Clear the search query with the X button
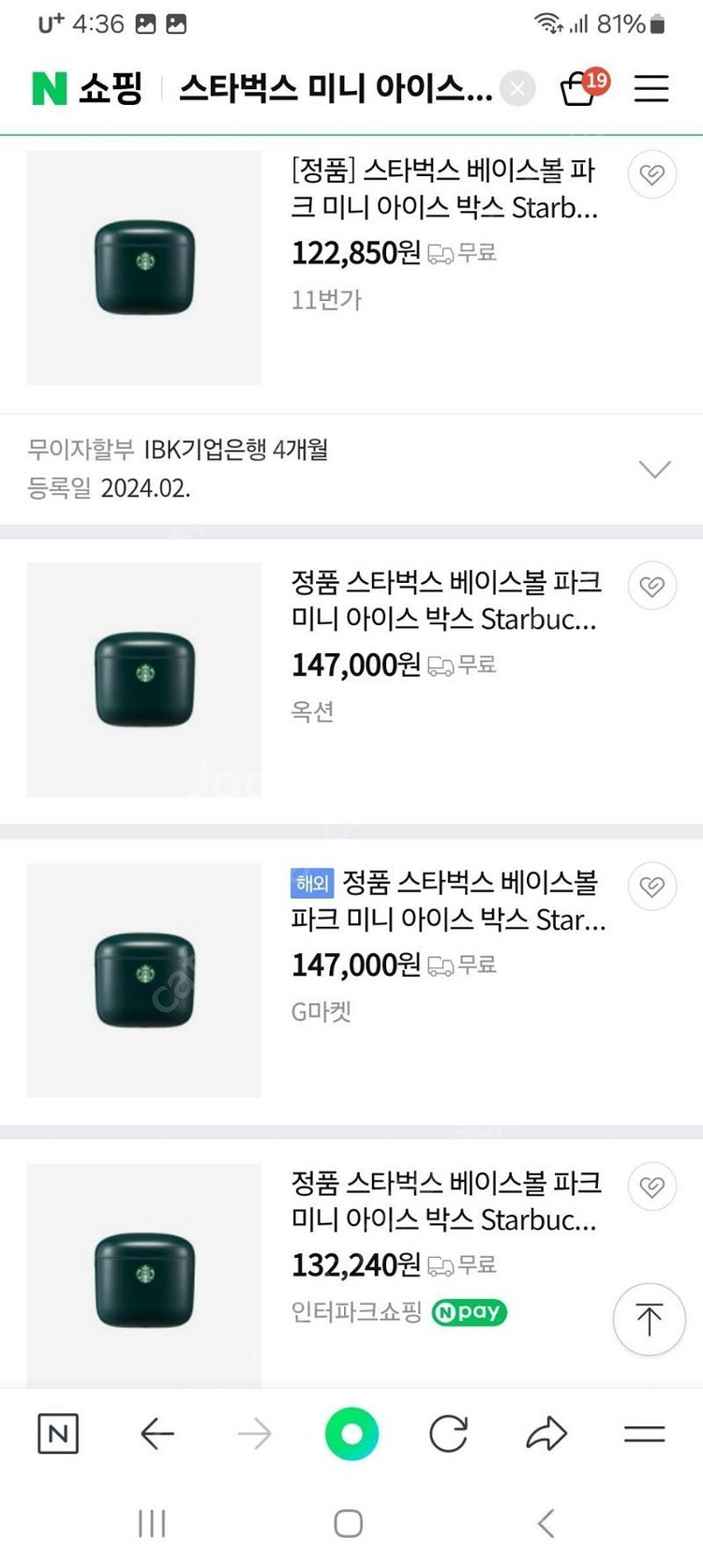The image size is (703, 1568). (x=517, y=89)
